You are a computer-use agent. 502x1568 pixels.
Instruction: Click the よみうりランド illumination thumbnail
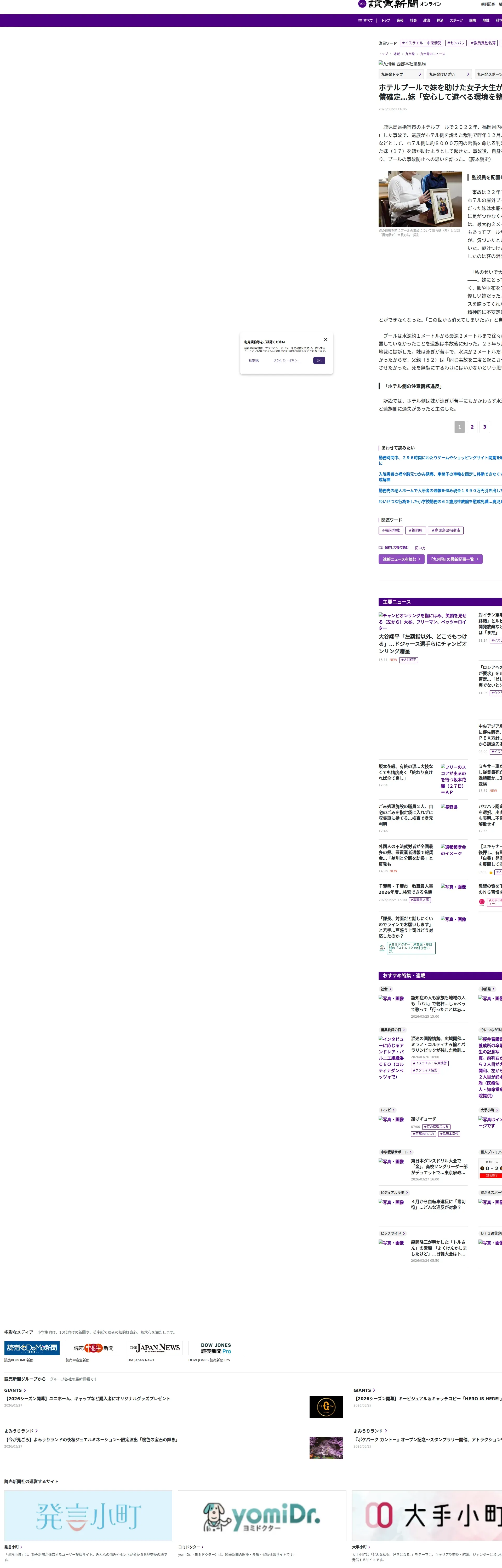click(326, 1448)
